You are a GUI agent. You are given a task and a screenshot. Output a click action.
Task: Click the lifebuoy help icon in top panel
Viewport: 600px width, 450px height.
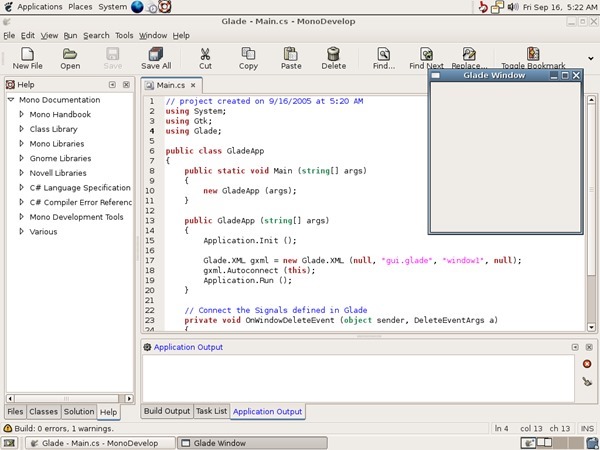click(165, 7)
